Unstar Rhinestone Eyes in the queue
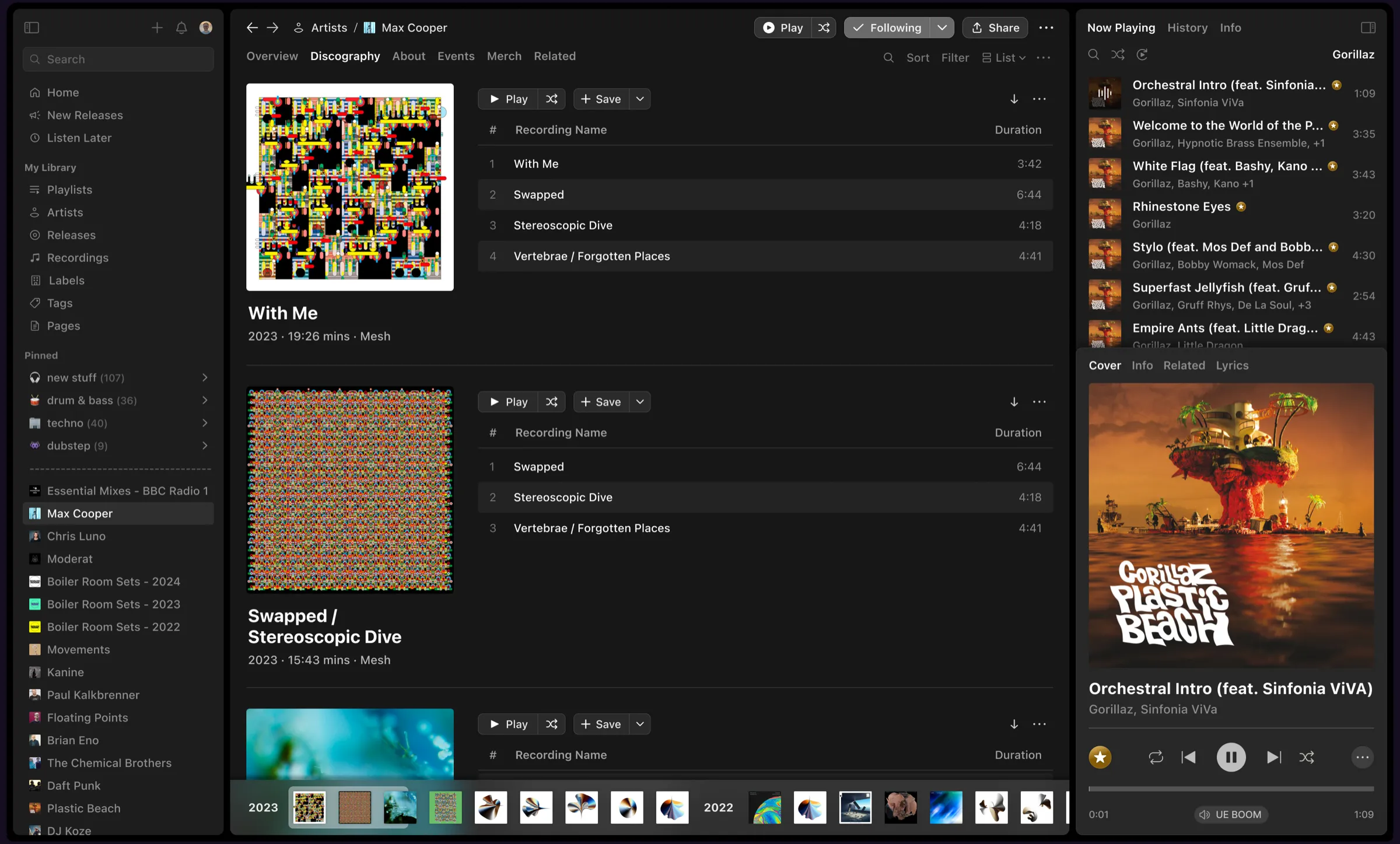This screenshot has height=844, width=1400. click(x=1241, y=206)
